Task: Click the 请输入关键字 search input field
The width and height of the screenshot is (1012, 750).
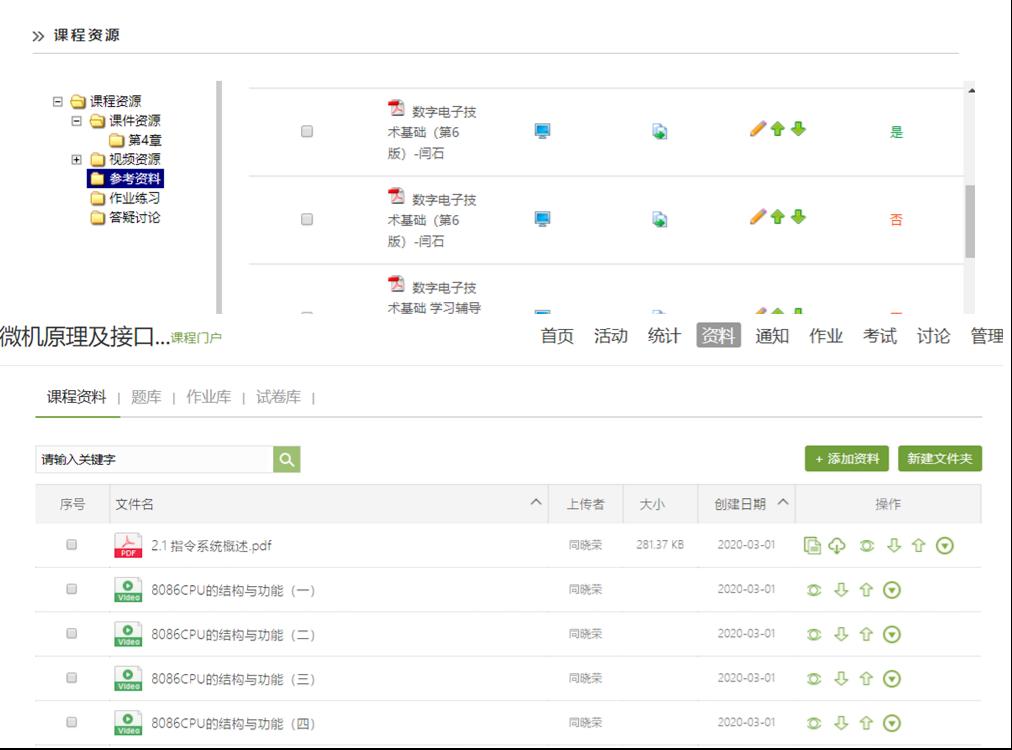Action: [x=153, y=459]
